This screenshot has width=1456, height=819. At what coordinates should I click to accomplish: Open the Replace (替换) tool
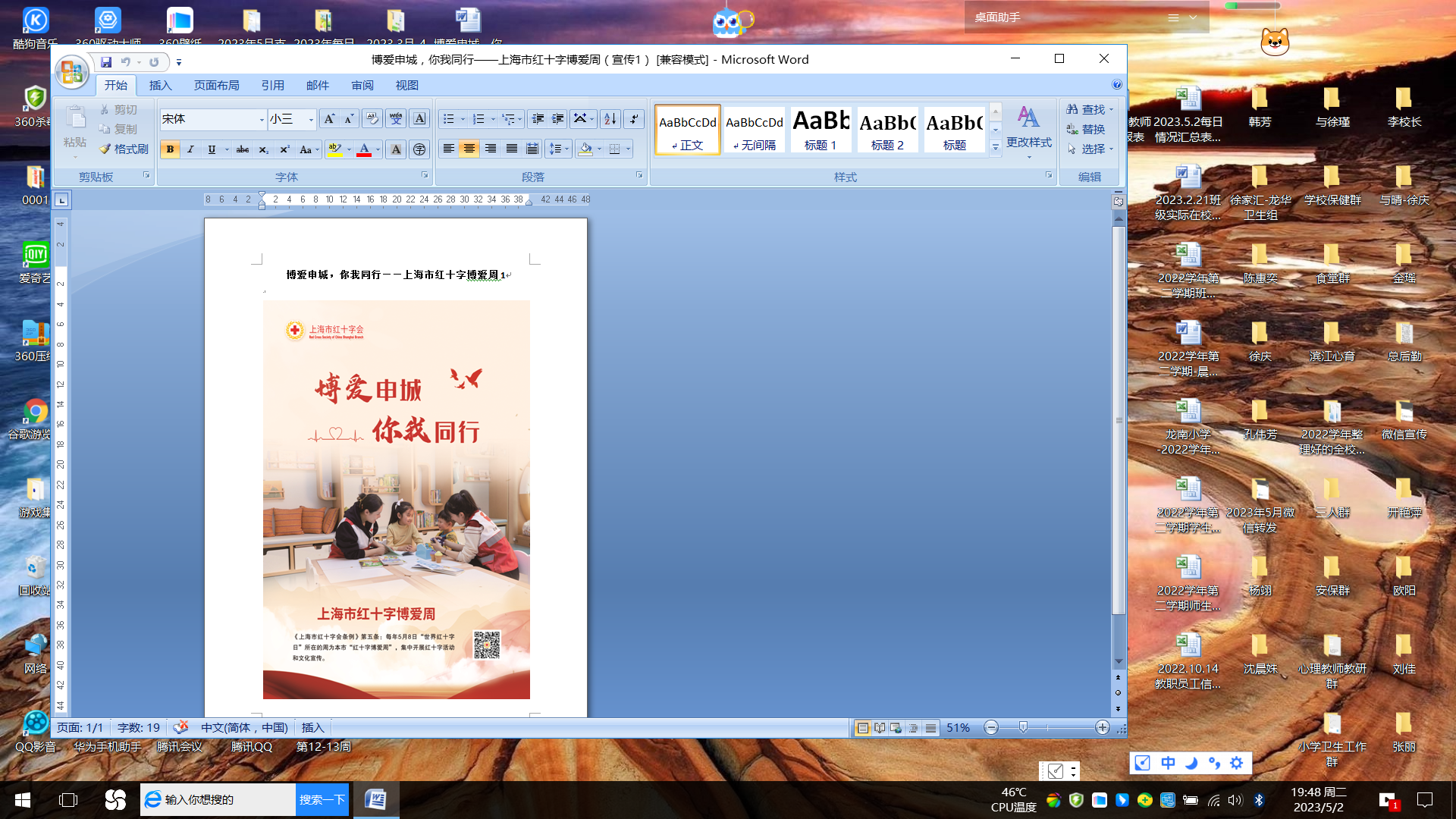1086,130
